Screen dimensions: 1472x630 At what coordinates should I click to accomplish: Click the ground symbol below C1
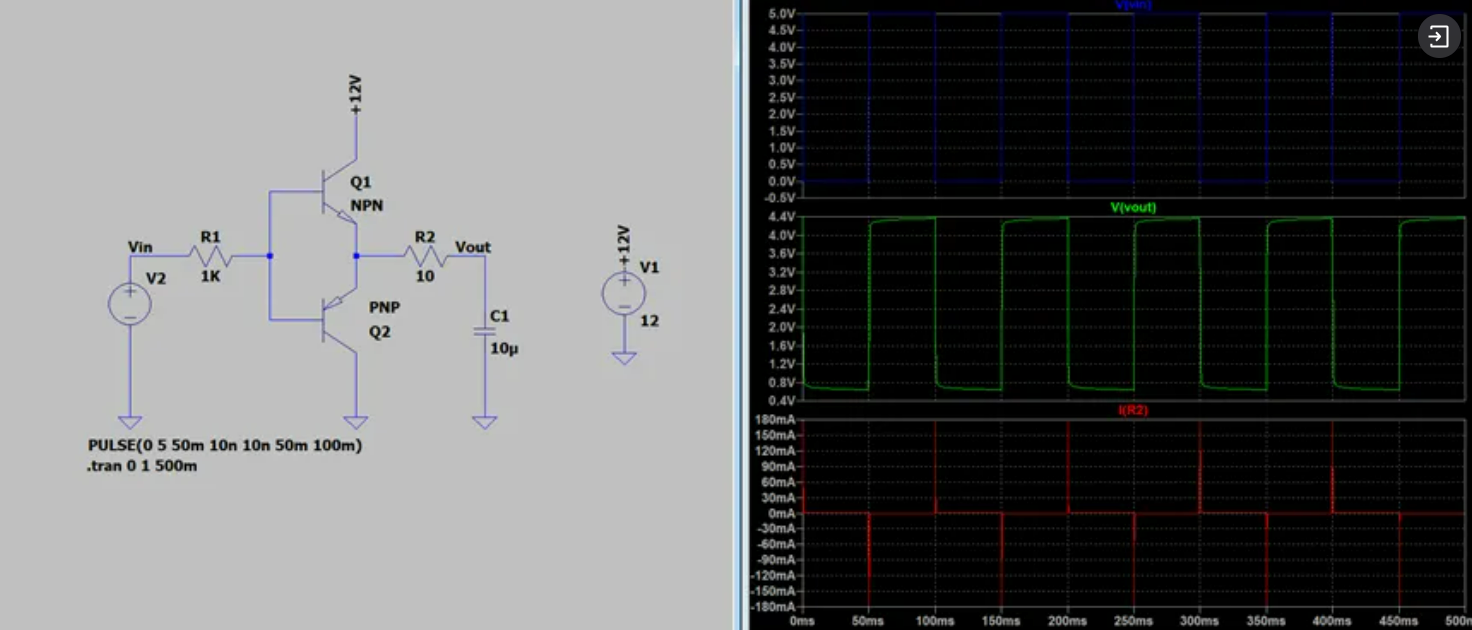point(485,422)
